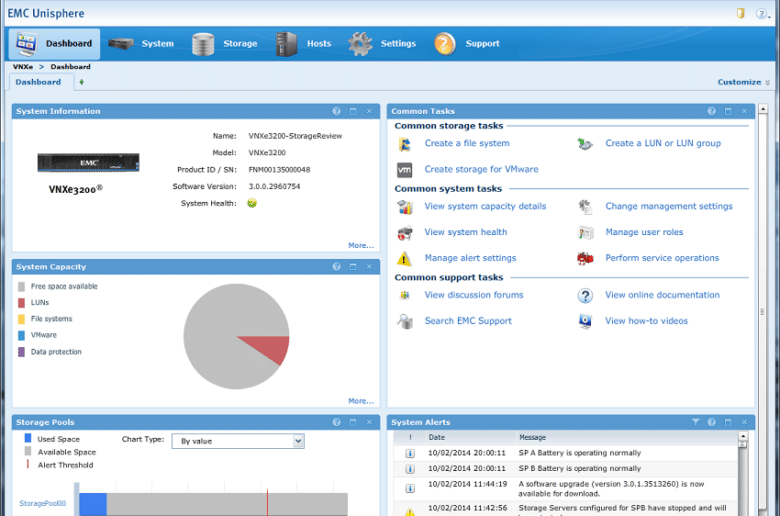Viewport: 780px width, 516px height.
Task: Click the Create LUN icon
Action: pos(585,144)
